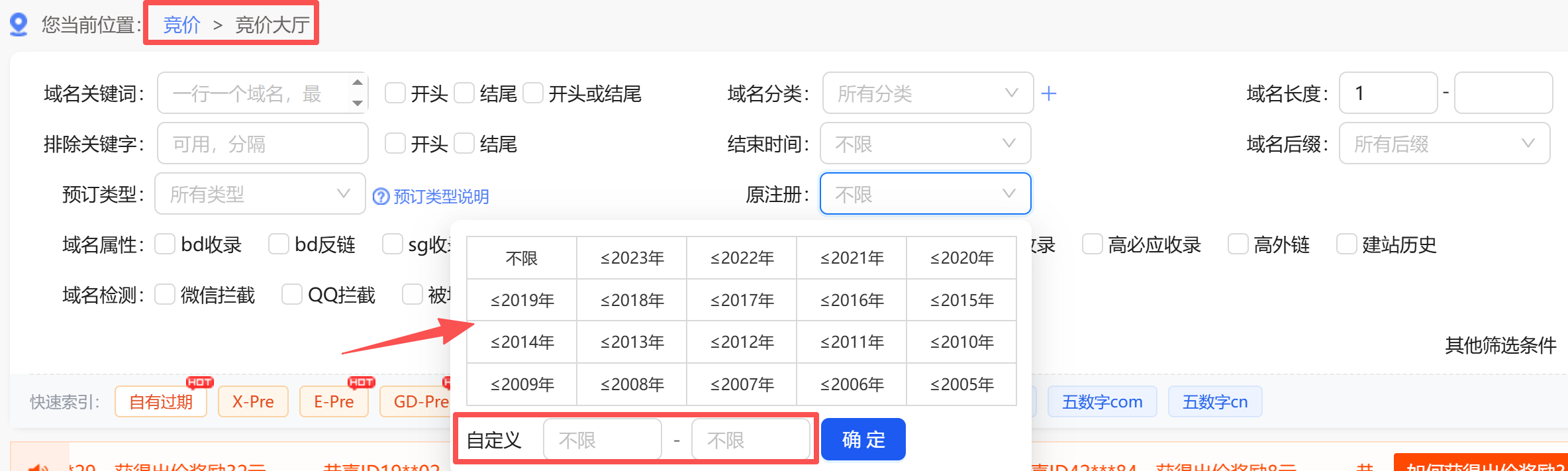Open the 域名分类 所有分类 dropdown
Image resolution: width=1568 pixels, height=471 pixels.
[928, 93]
